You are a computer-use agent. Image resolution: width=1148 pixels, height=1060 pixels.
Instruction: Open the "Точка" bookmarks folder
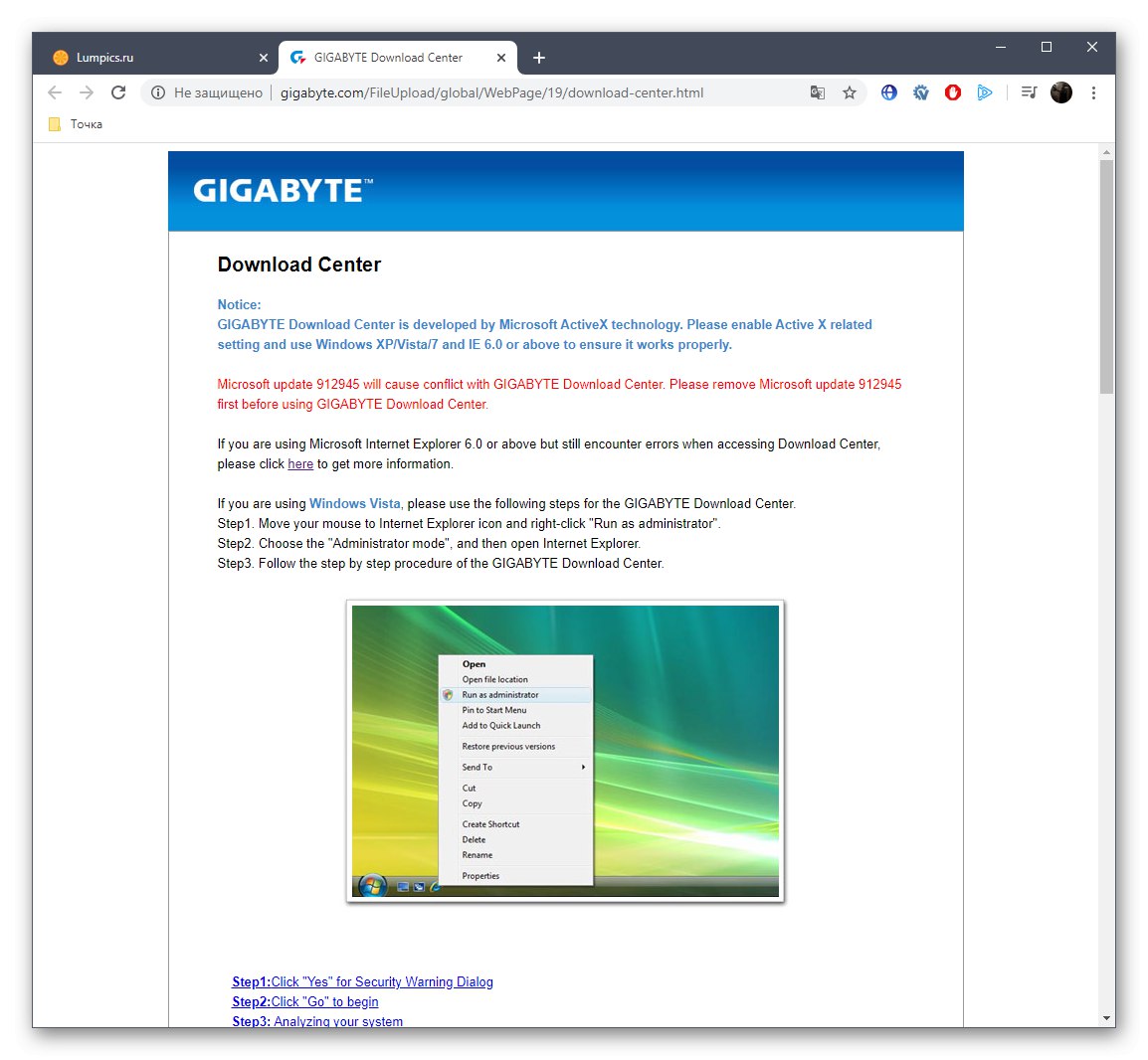tap(73, 123)
